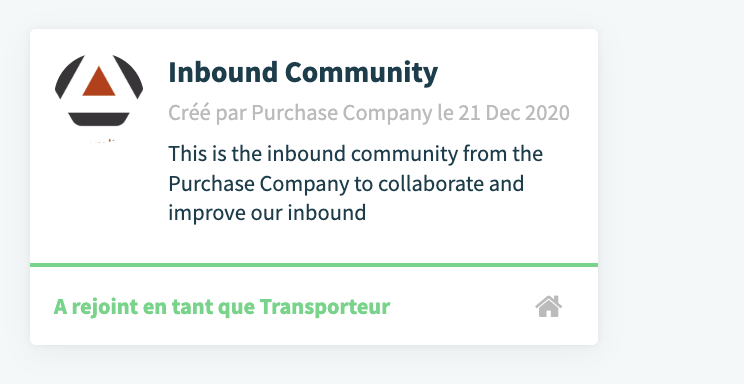Viewport: 744px width, 384px height.
Task: Click the date 21 Dec 2020
Action: 514,113
